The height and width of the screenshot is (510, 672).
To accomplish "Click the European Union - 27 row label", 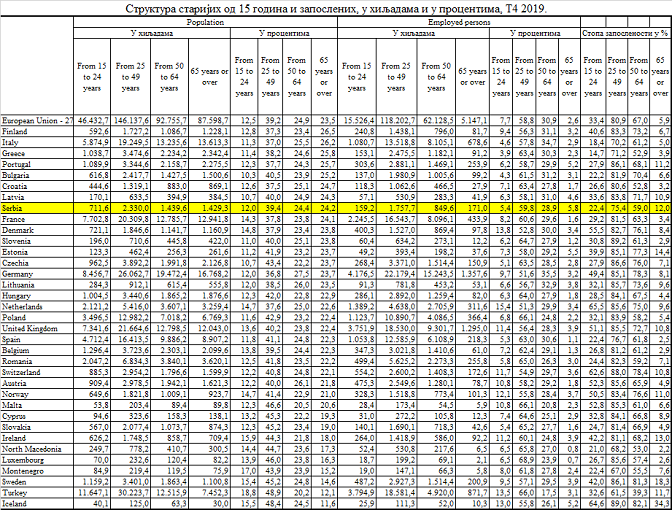I will pyautogui.click(x=38, y=119).
